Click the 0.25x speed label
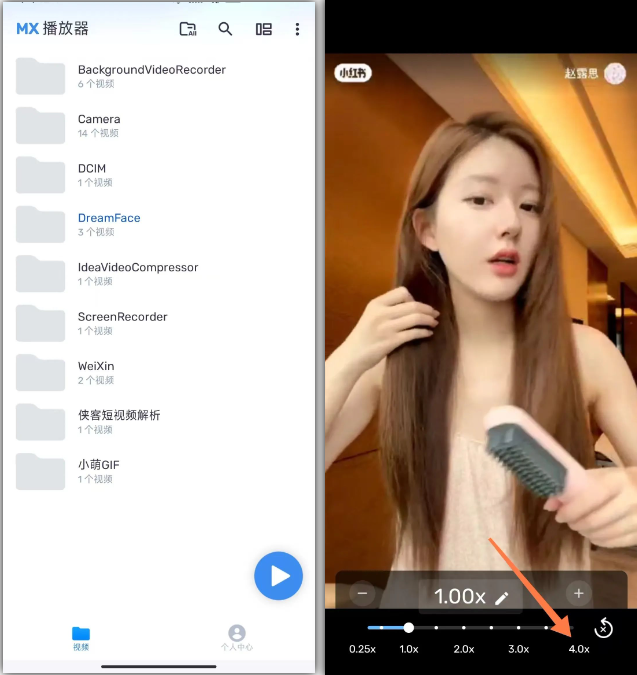637x675 pixels. click(362, 649)
